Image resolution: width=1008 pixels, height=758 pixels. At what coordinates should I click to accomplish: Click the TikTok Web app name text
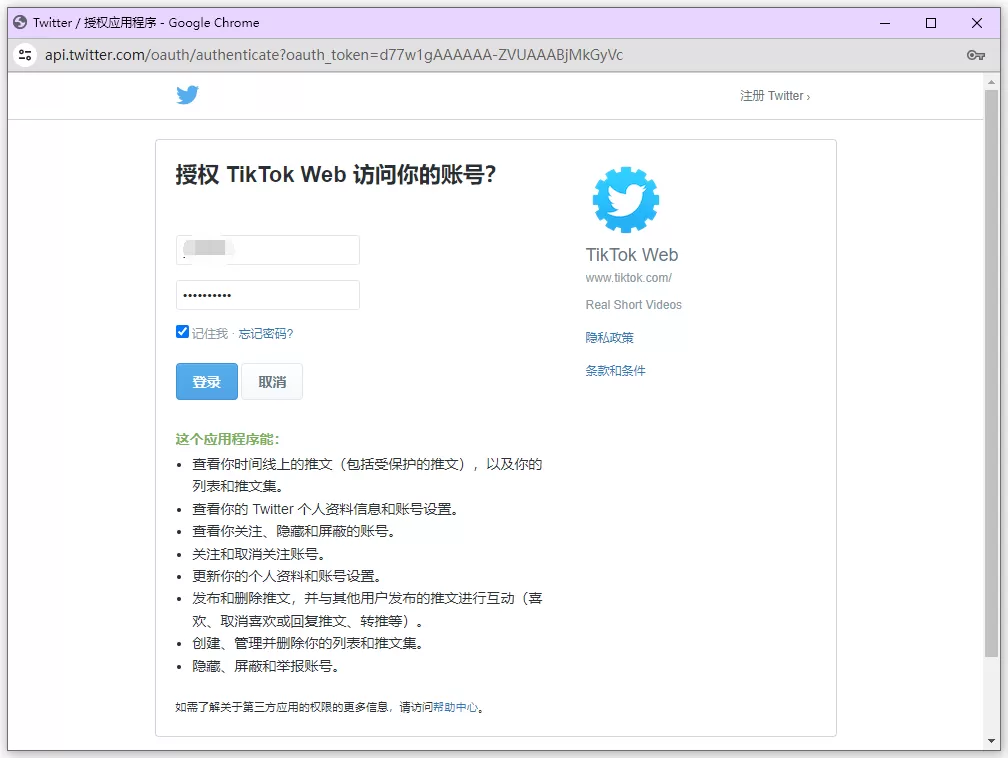click(x=631, y=255)
